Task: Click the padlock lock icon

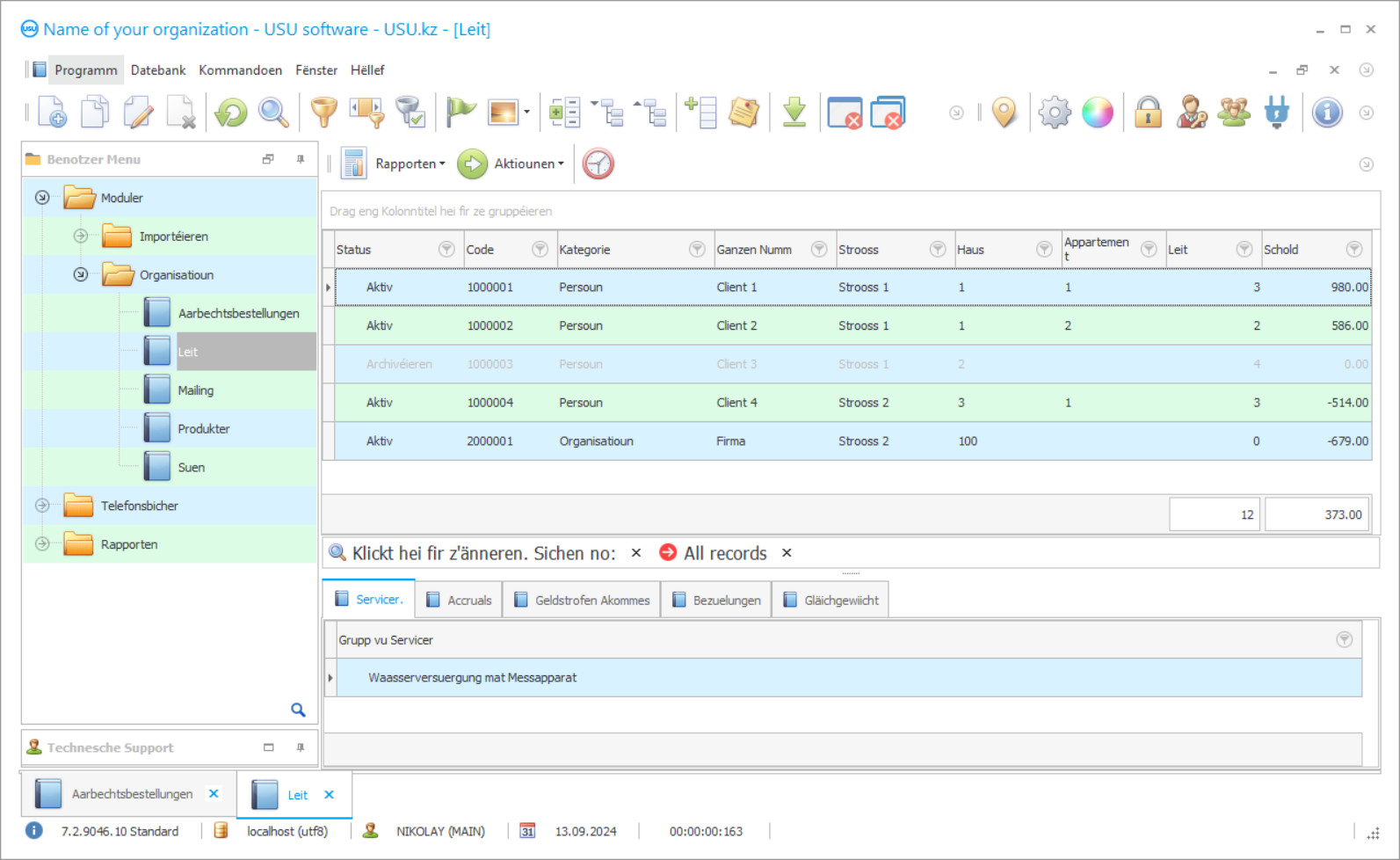Action: pyautogui.click(x=1148, y=113)
